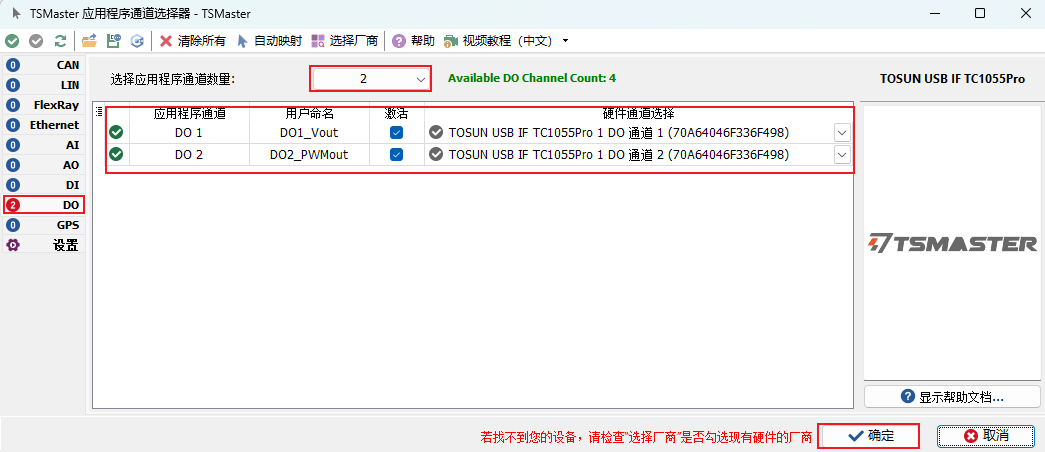Toggle the 激活 checkbox for DO 2
Screen dimensions: 1045x452
point(397,155)
